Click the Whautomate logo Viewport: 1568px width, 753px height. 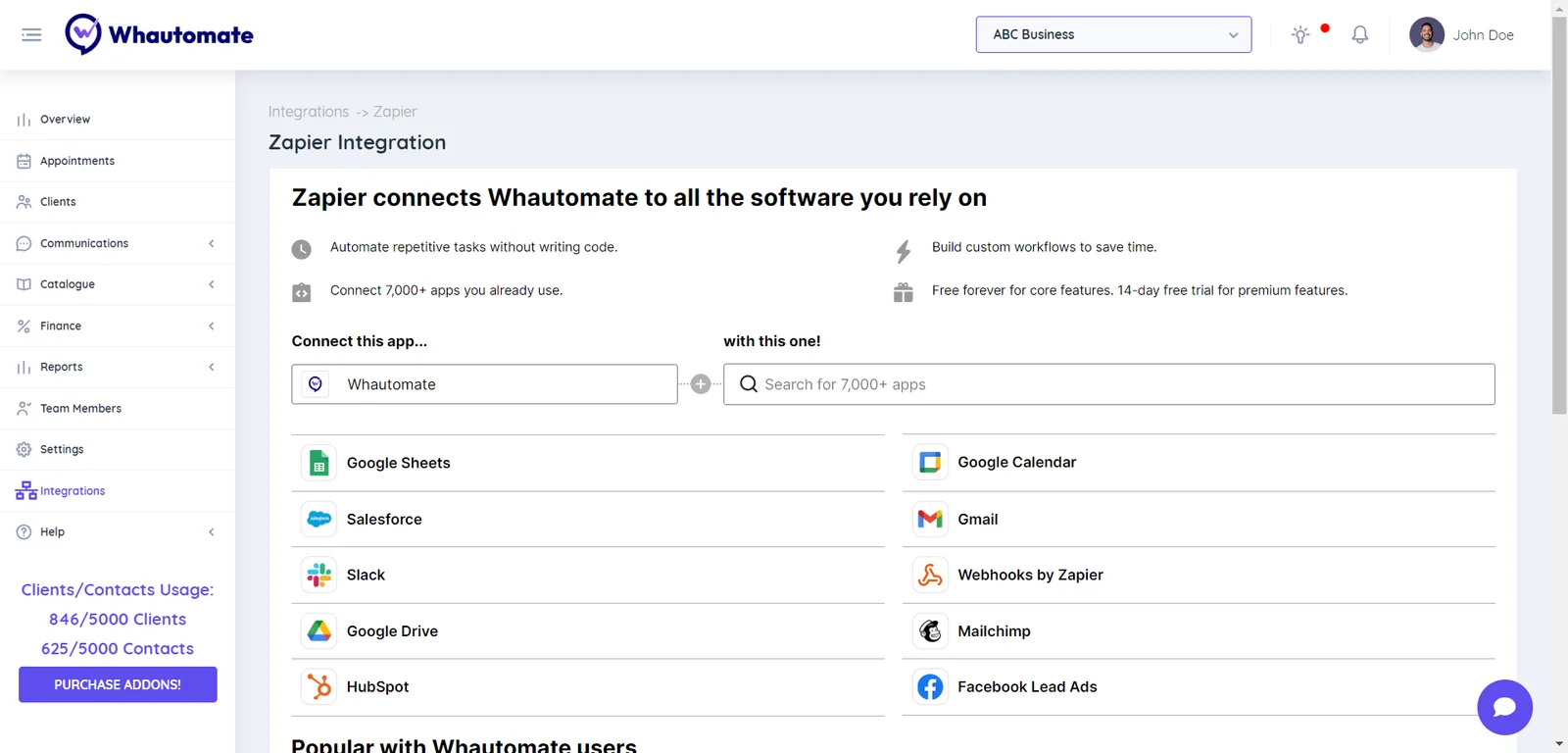coord(160,34)
